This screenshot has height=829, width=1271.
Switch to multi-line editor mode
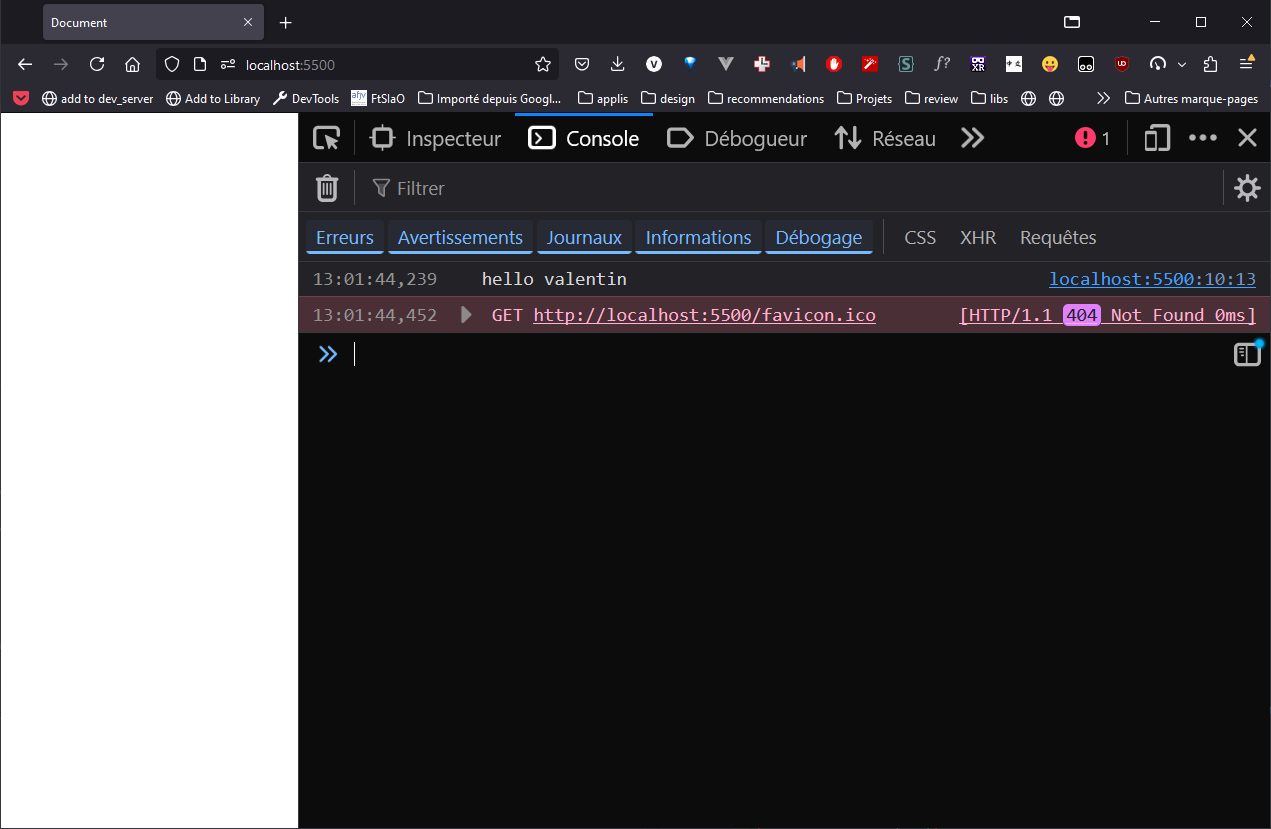[1247, 354]
